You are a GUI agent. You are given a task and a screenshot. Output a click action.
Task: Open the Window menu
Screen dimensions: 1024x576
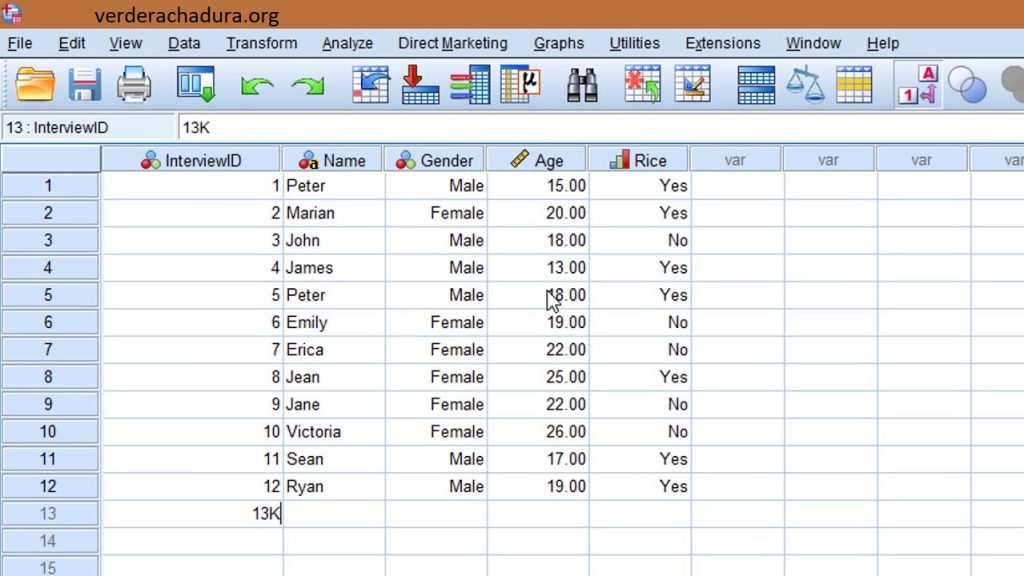(813, 43)
